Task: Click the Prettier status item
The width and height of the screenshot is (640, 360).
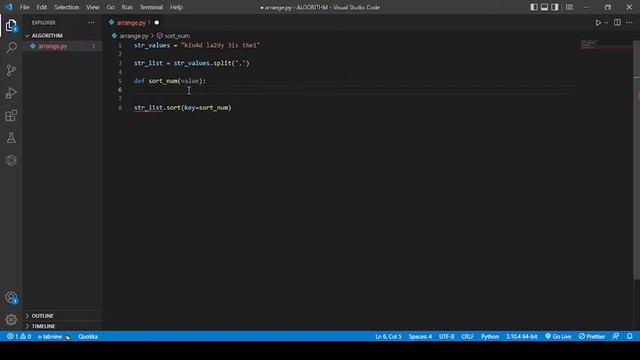Action: [592, 337]
